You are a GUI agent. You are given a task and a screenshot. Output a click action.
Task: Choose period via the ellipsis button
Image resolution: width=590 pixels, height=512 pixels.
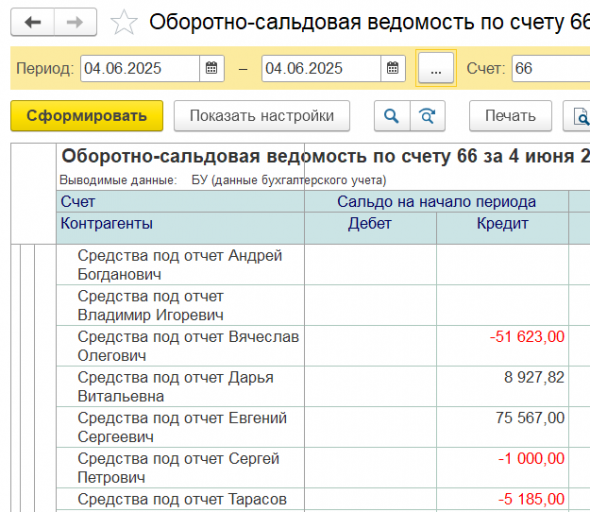(436, 68)
